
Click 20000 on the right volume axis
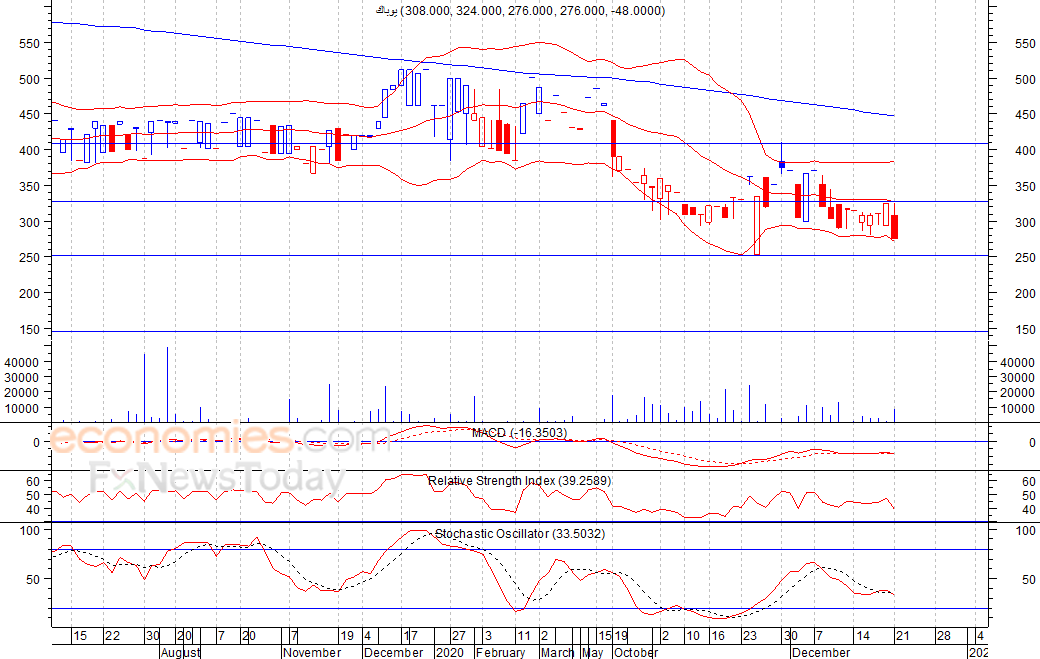[x=1017, y=393]
